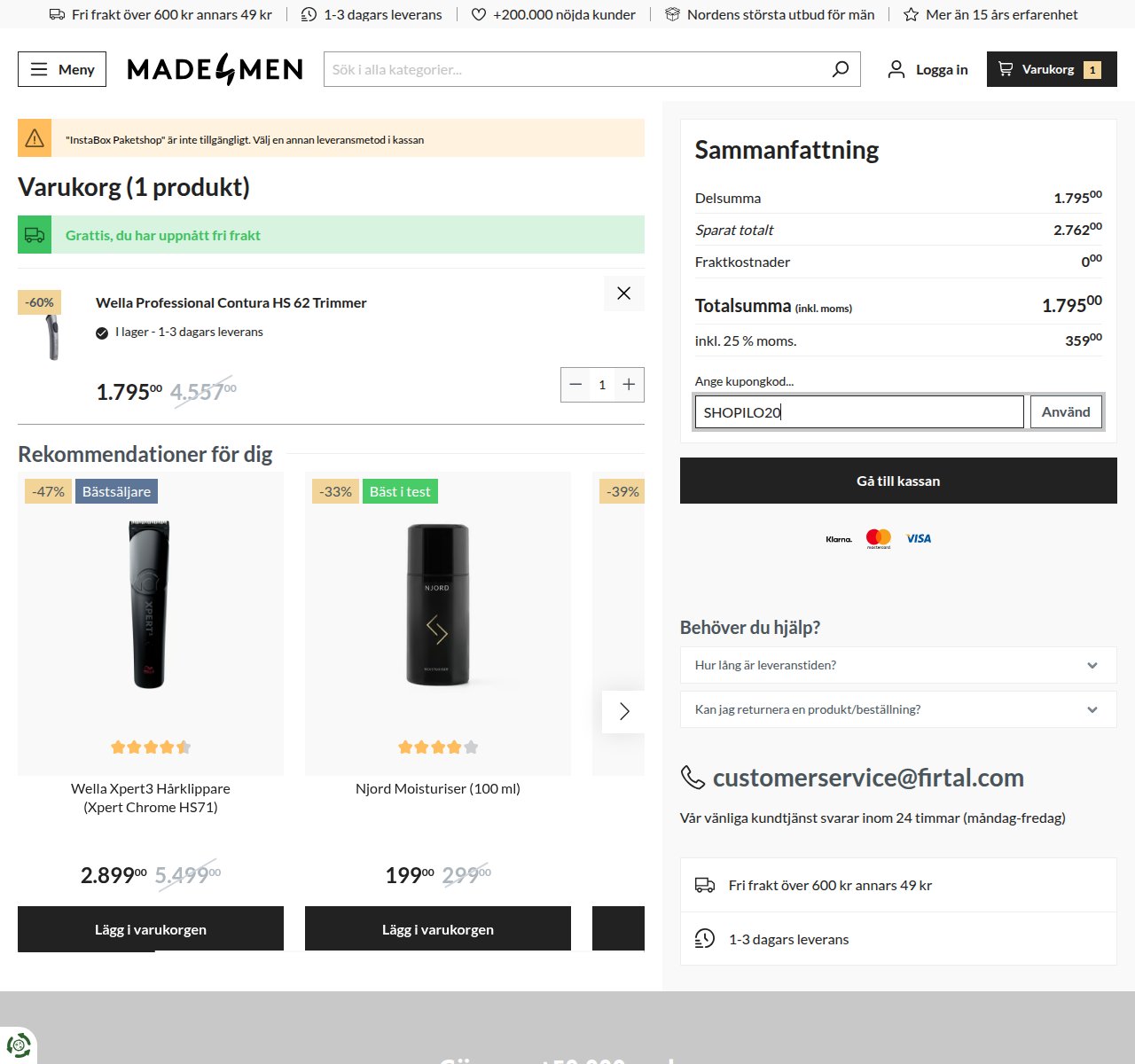Viewport: 1135px width, 1064px height.
Task: Click the shopping cart icon in header
Action: (1006, 68)
